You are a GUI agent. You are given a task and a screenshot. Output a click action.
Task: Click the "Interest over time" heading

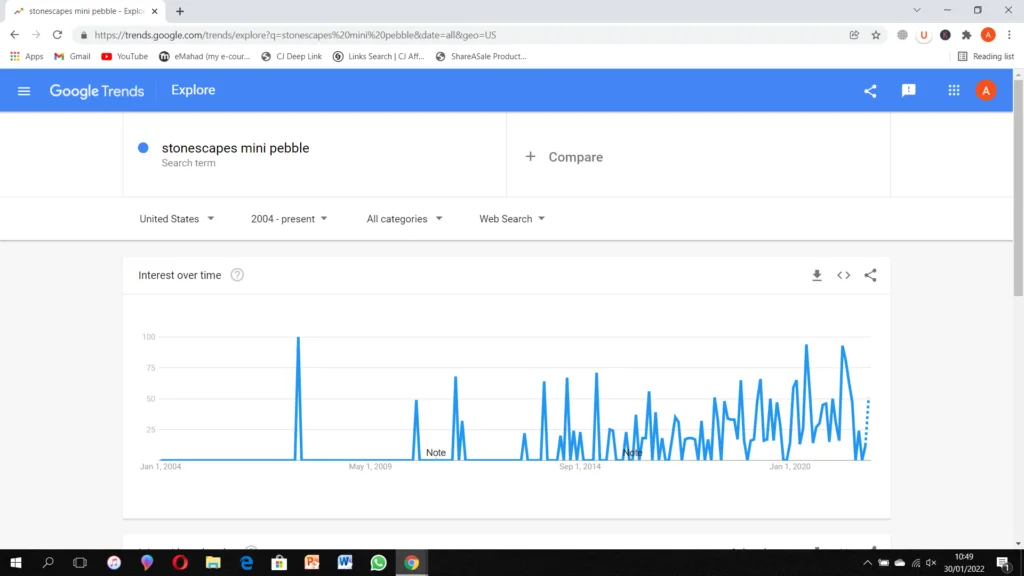pyautogui.click(x=180, y=275)
